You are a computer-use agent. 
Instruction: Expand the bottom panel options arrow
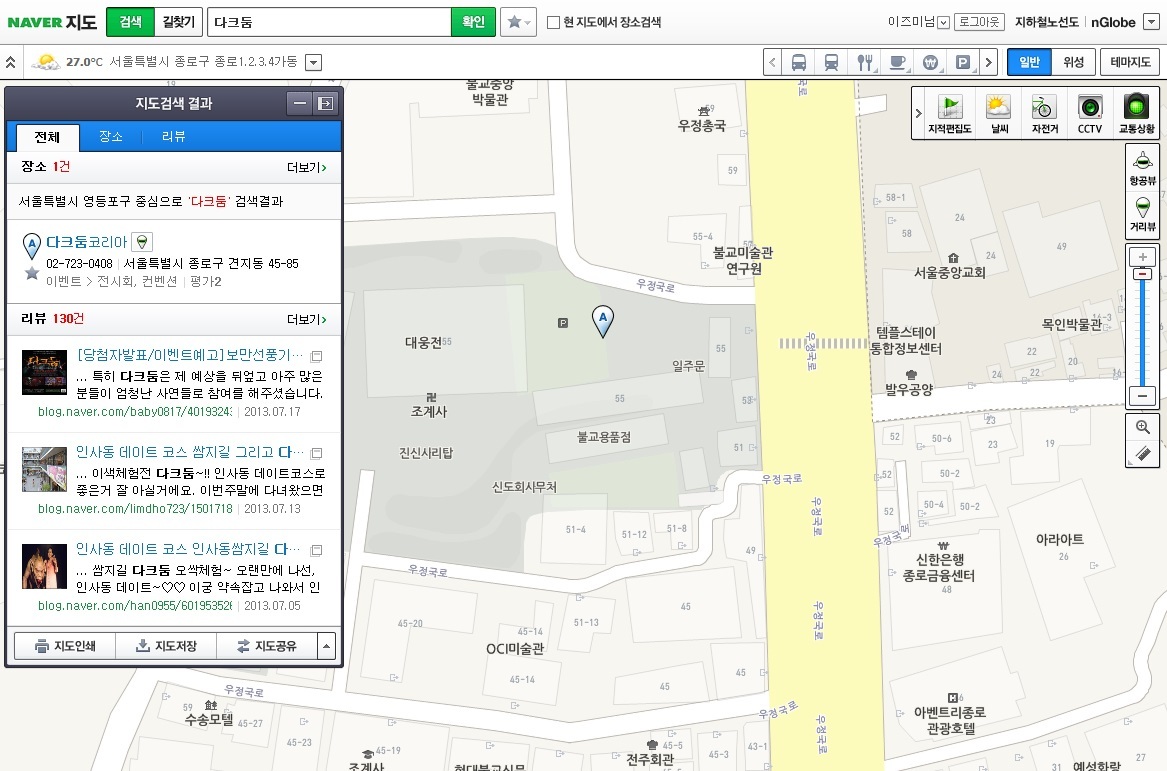pyautogui.click(x=326, y=646)
